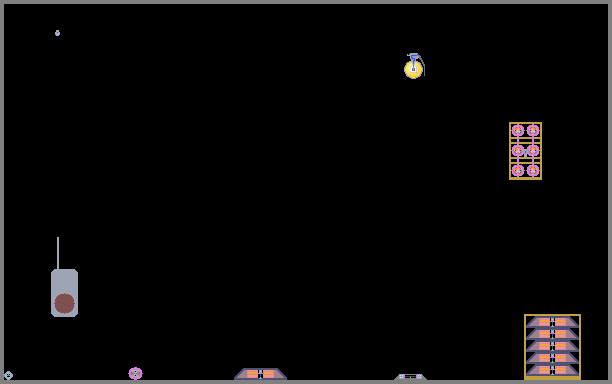Select the small flat gray mine on floor

tap(410, 377)
